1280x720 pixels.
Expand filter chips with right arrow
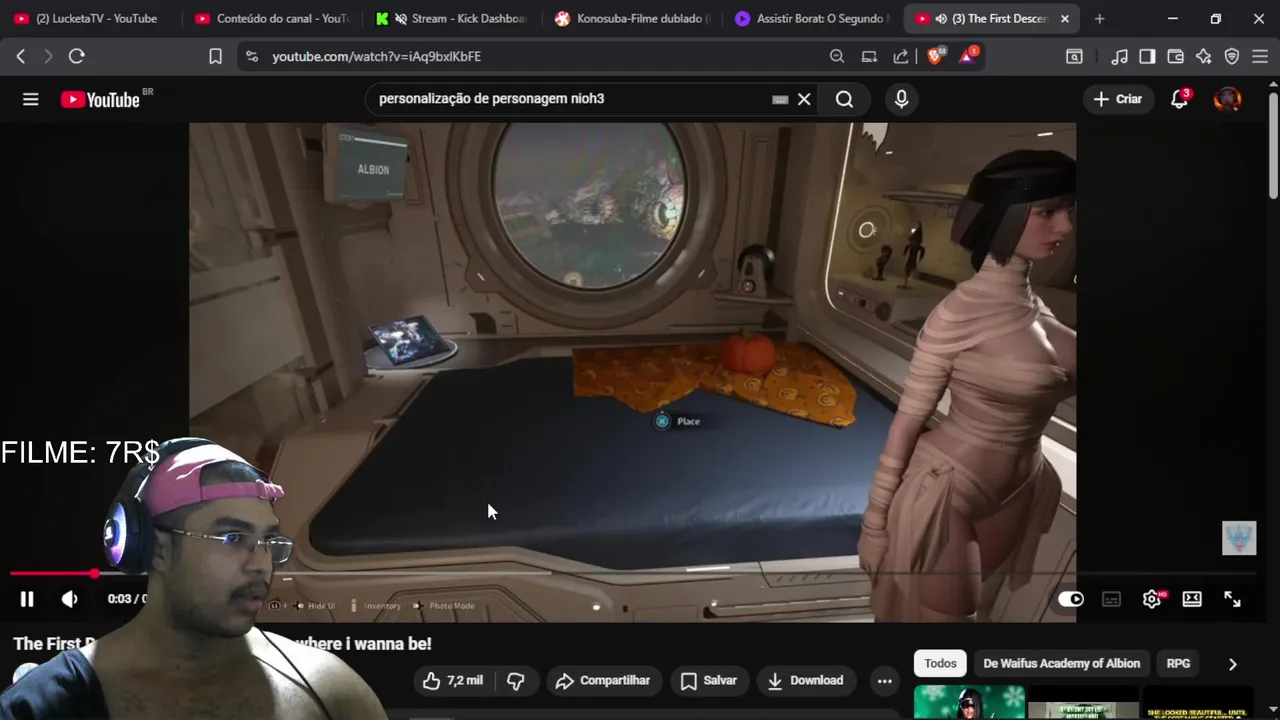1232,663
